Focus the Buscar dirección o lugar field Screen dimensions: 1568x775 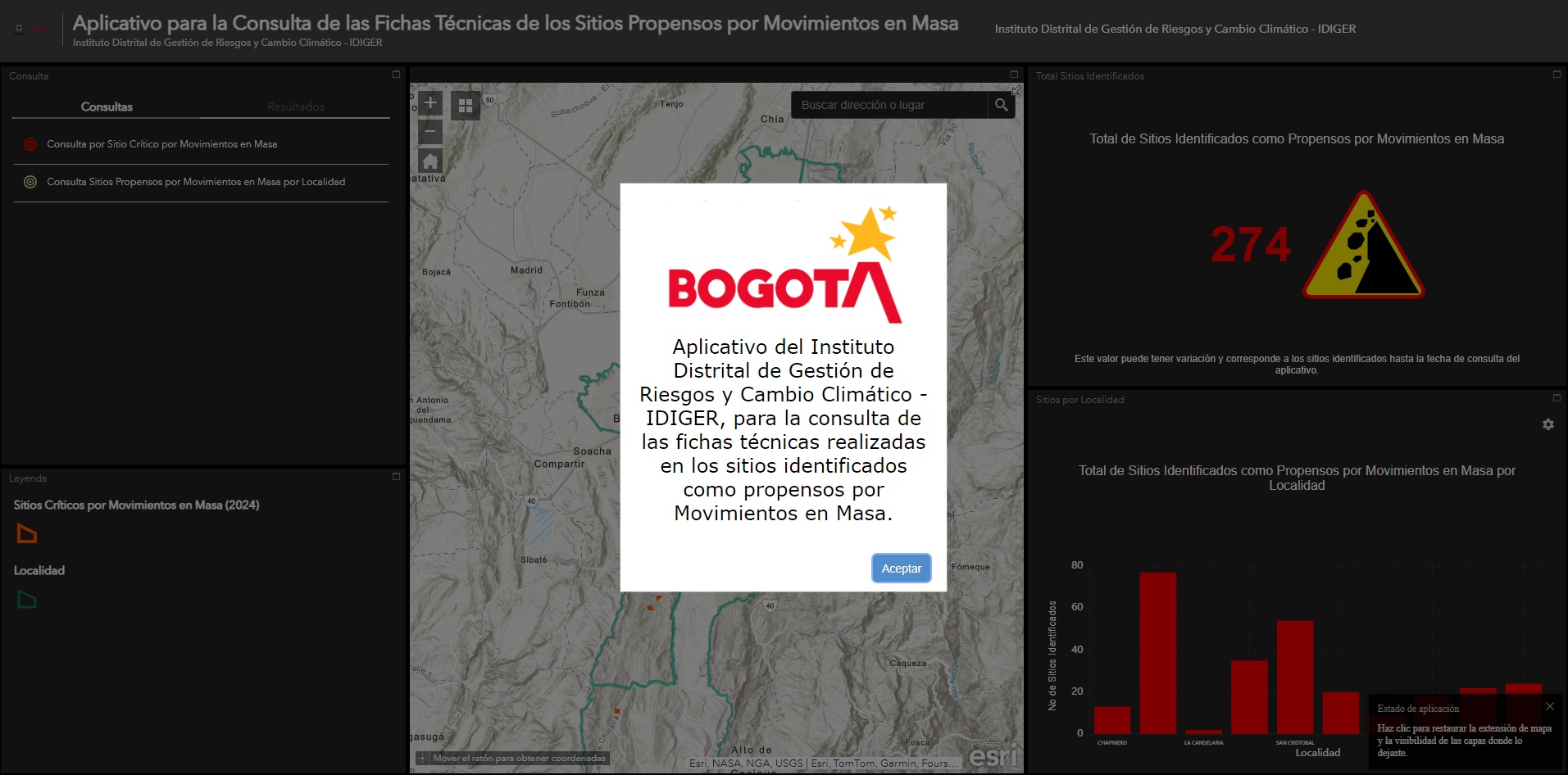pos(889,105)
